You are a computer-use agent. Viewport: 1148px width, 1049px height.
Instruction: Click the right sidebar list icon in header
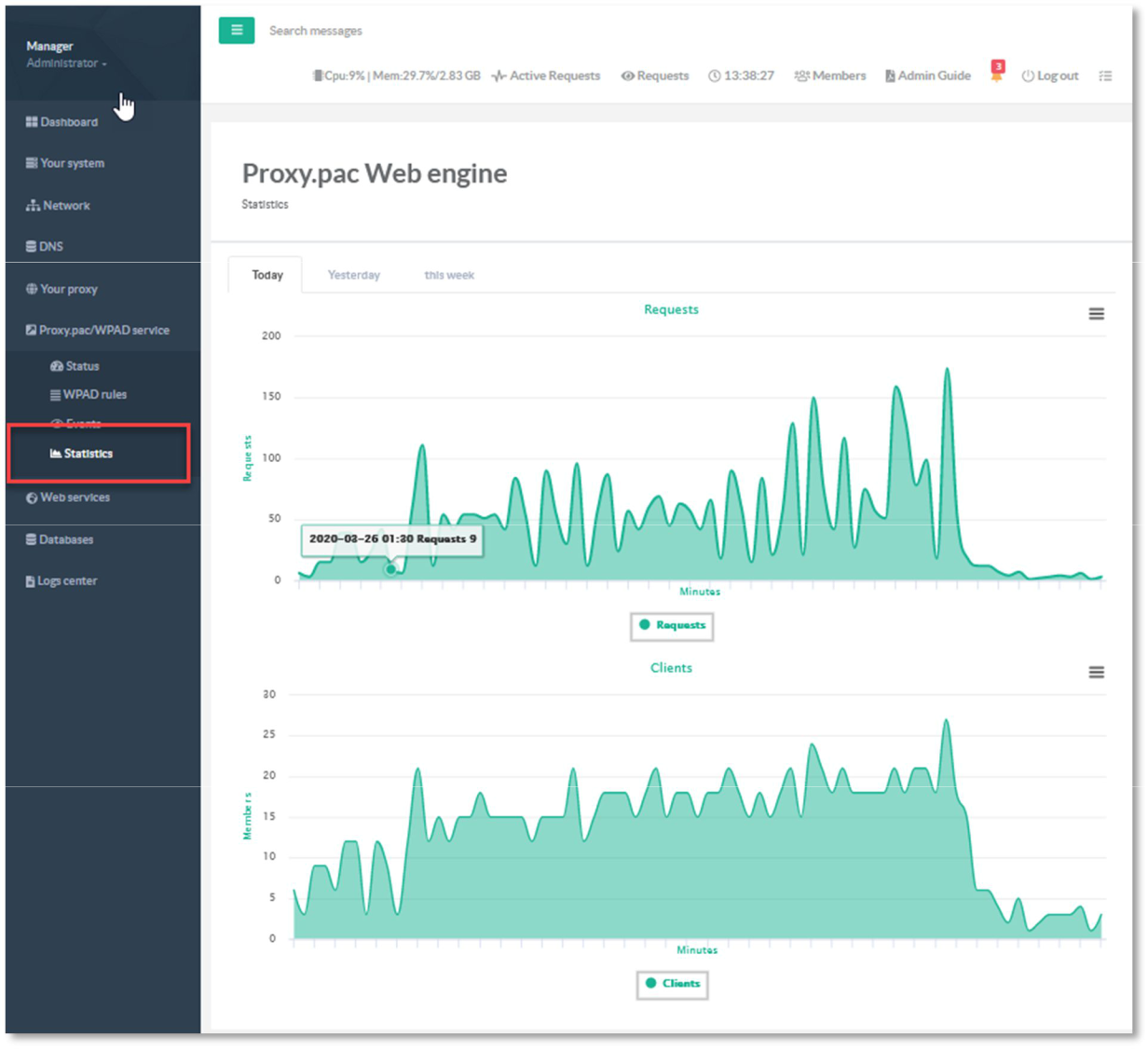coord(1105,76)
